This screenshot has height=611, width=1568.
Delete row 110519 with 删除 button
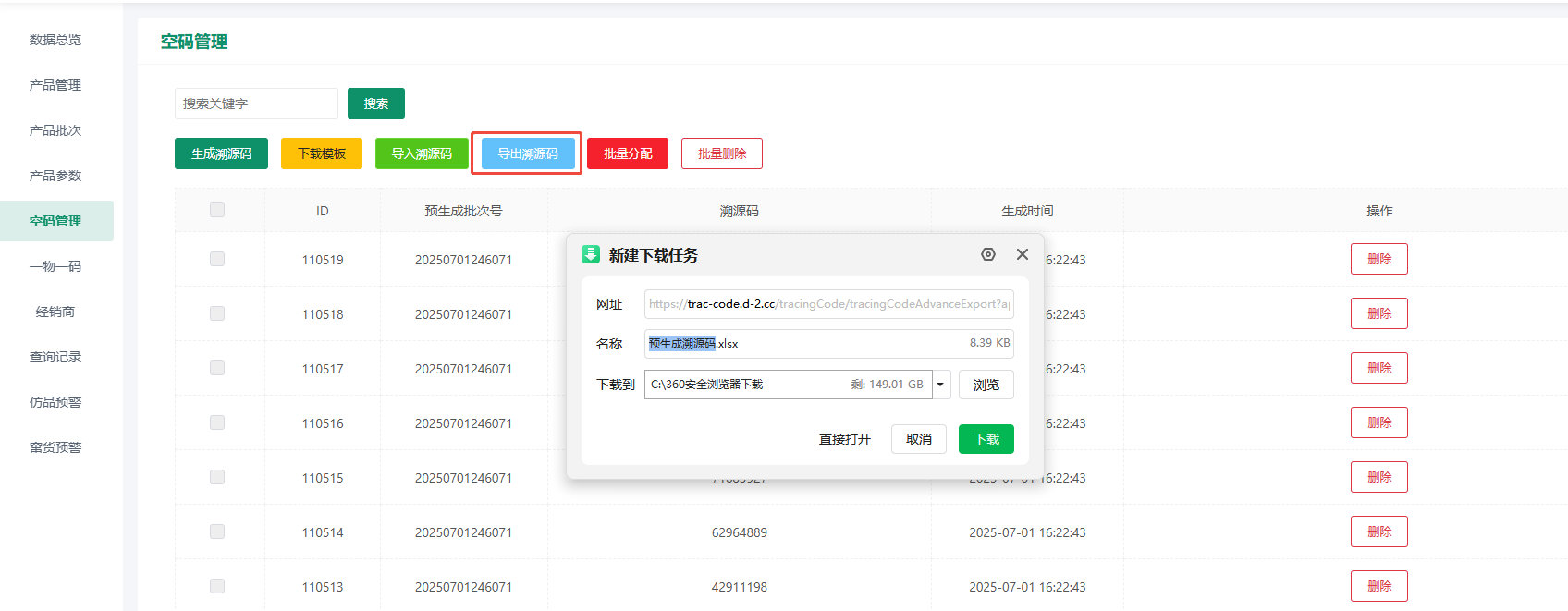click(x=1378, y=259)
